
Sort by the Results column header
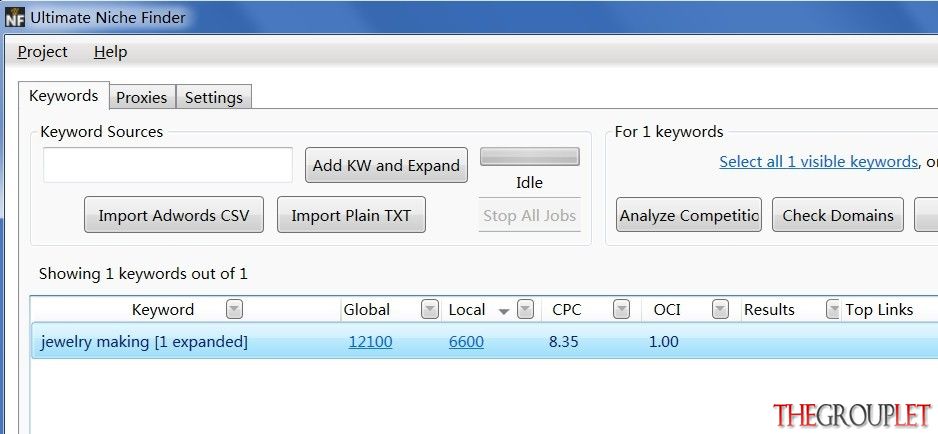pos(769,309)
